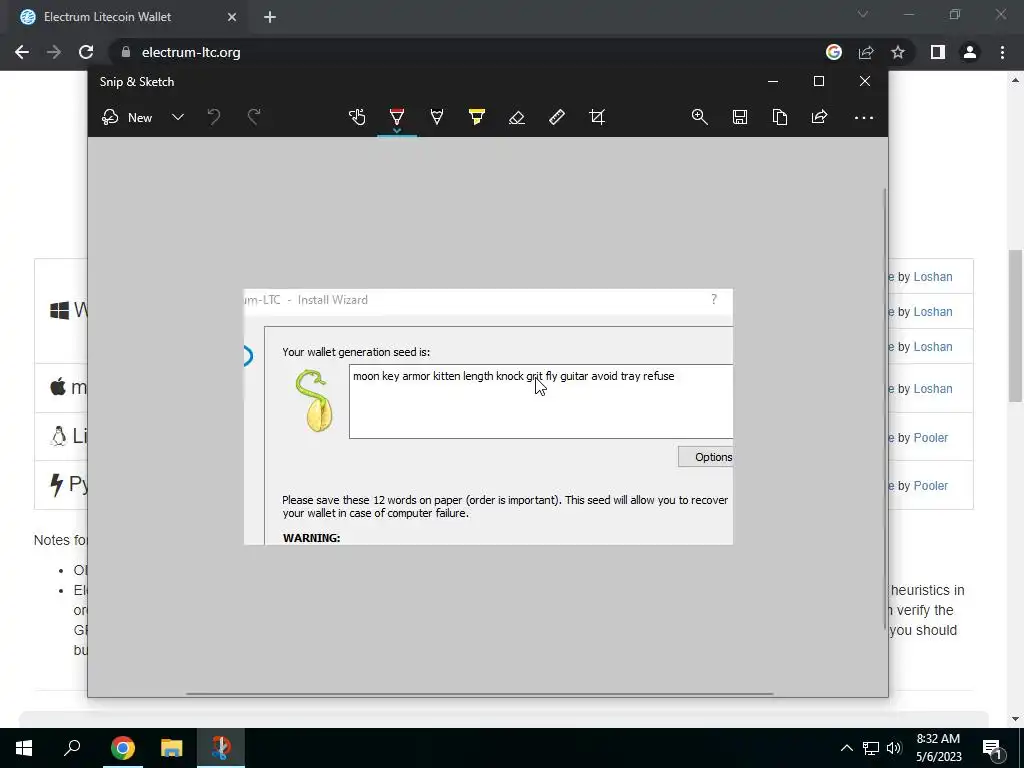This screenshot has height=768, width=1024.
Task: Select the Pencil tool
Action: 437,118
